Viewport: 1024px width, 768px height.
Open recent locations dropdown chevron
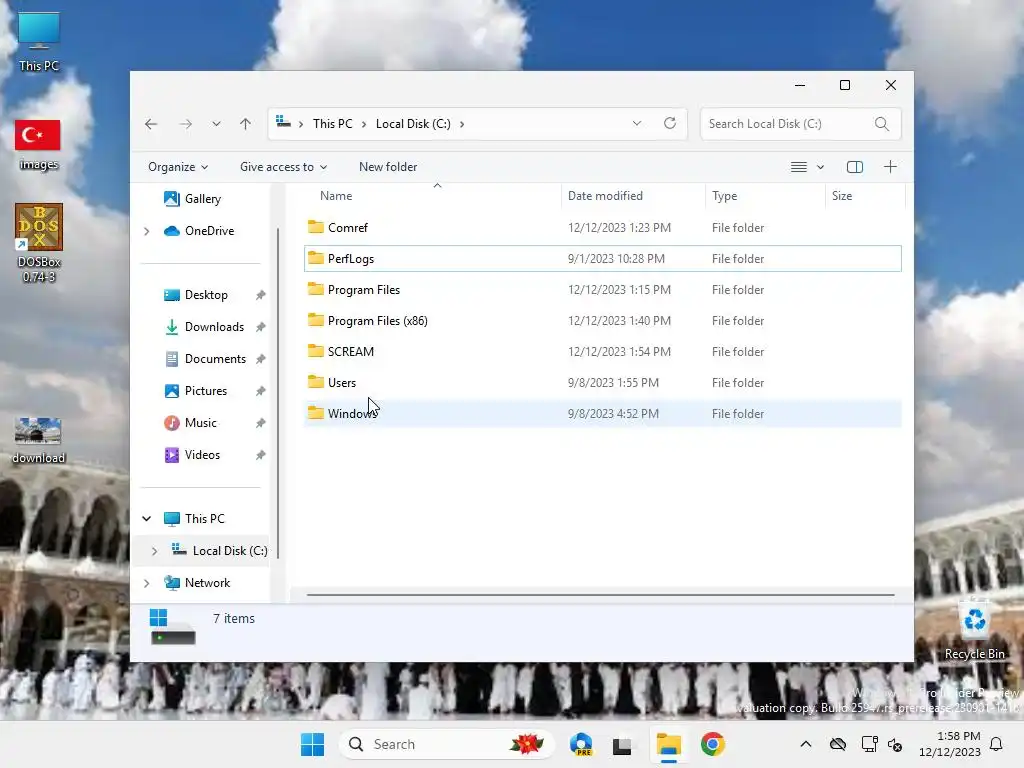[x=216, y=124]
